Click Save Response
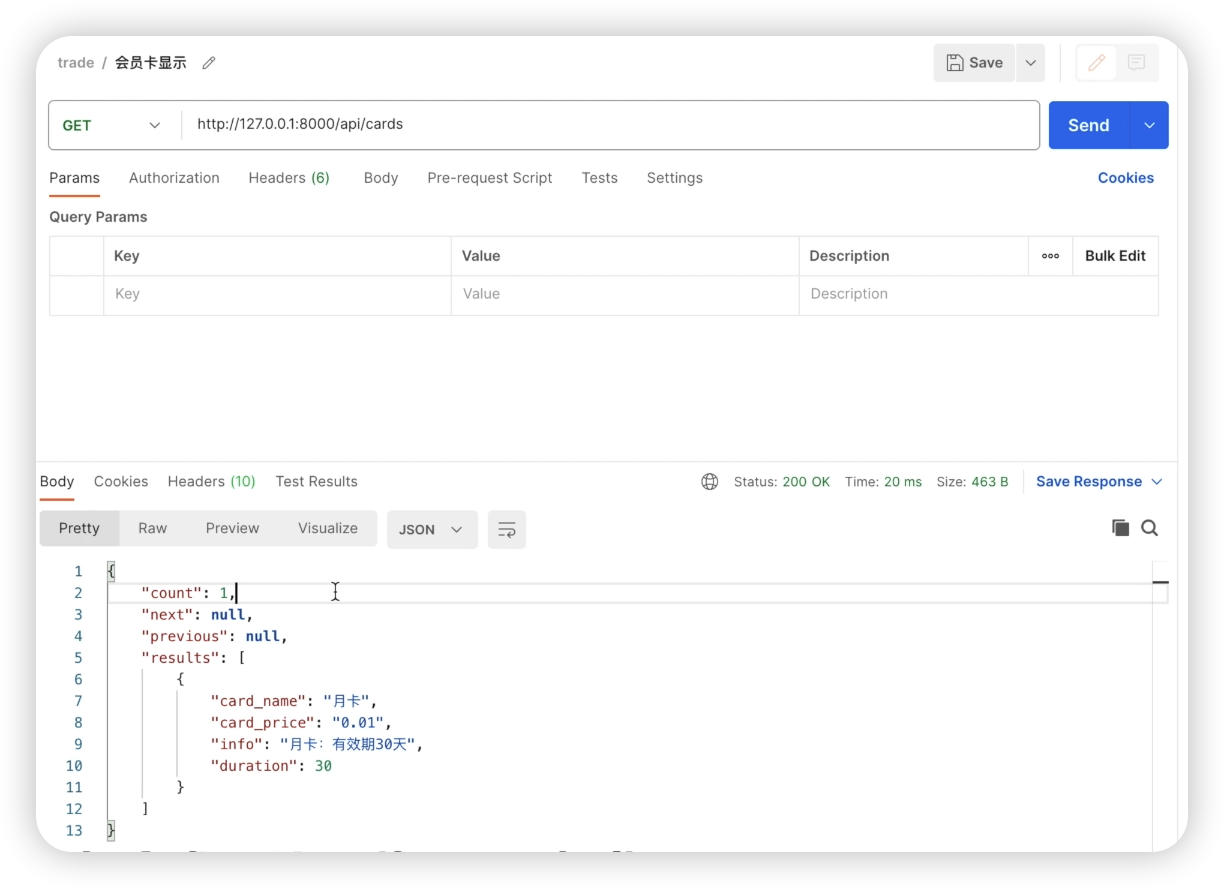This screenshot has height=888, width=1224. 1088,482
